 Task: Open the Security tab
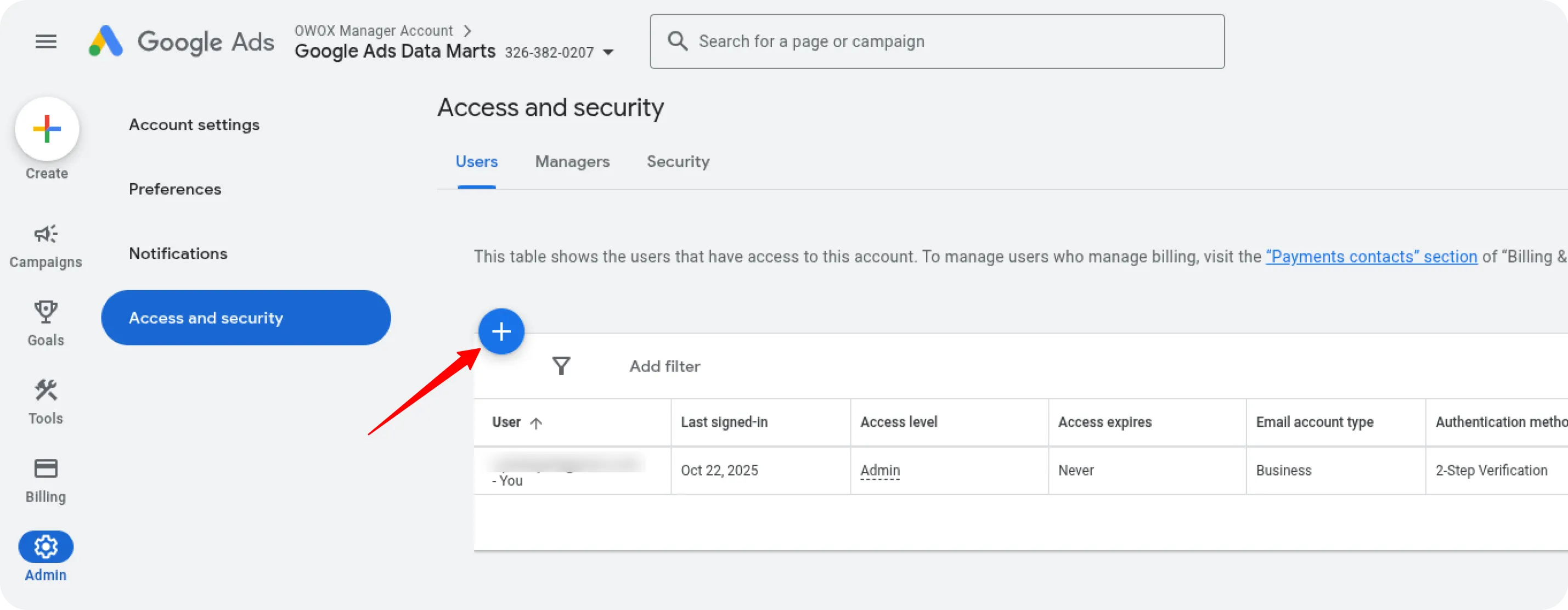coord(678,161)
